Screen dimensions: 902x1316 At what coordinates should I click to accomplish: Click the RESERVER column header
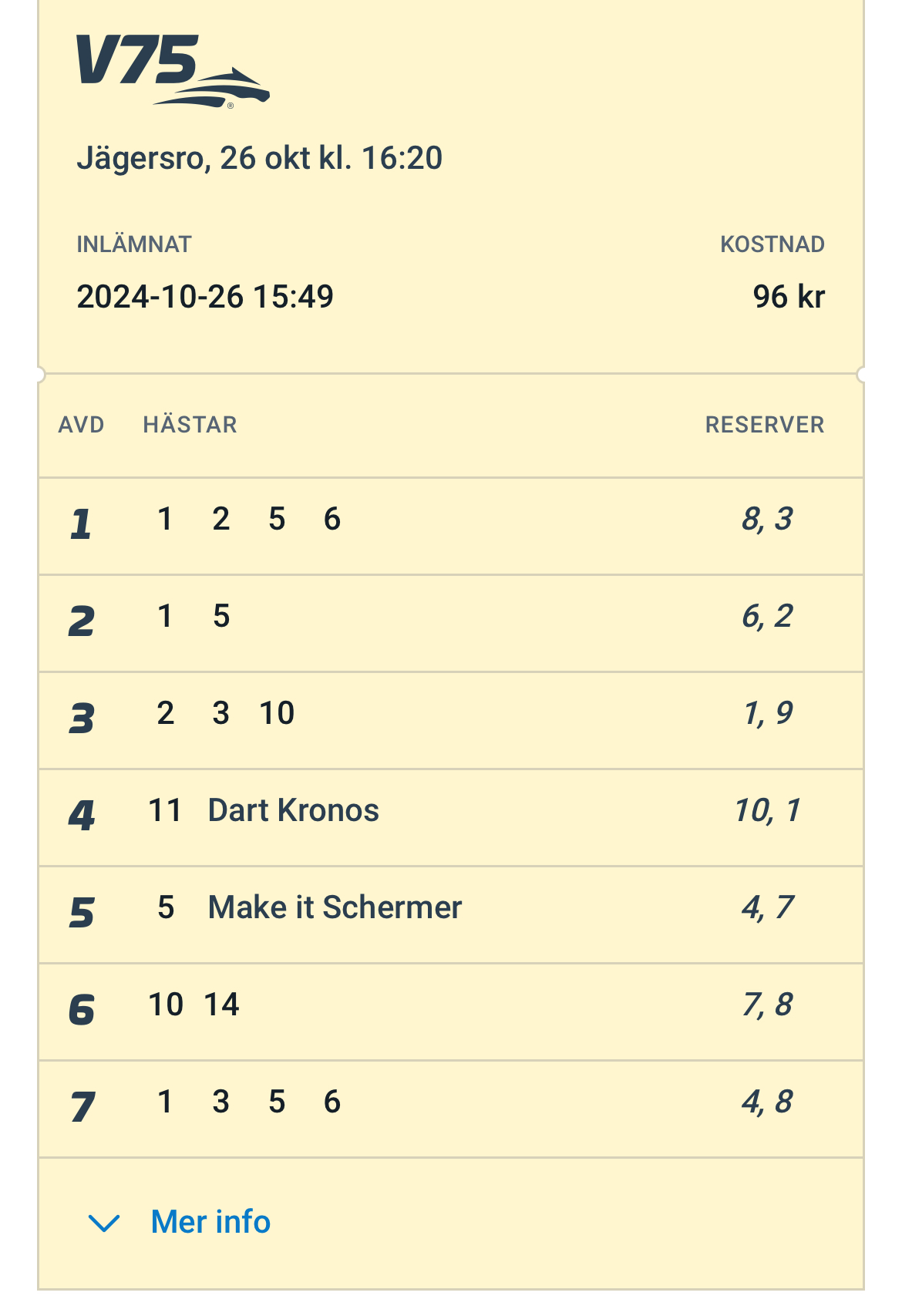pyautogui.click(x=764, y=425)
